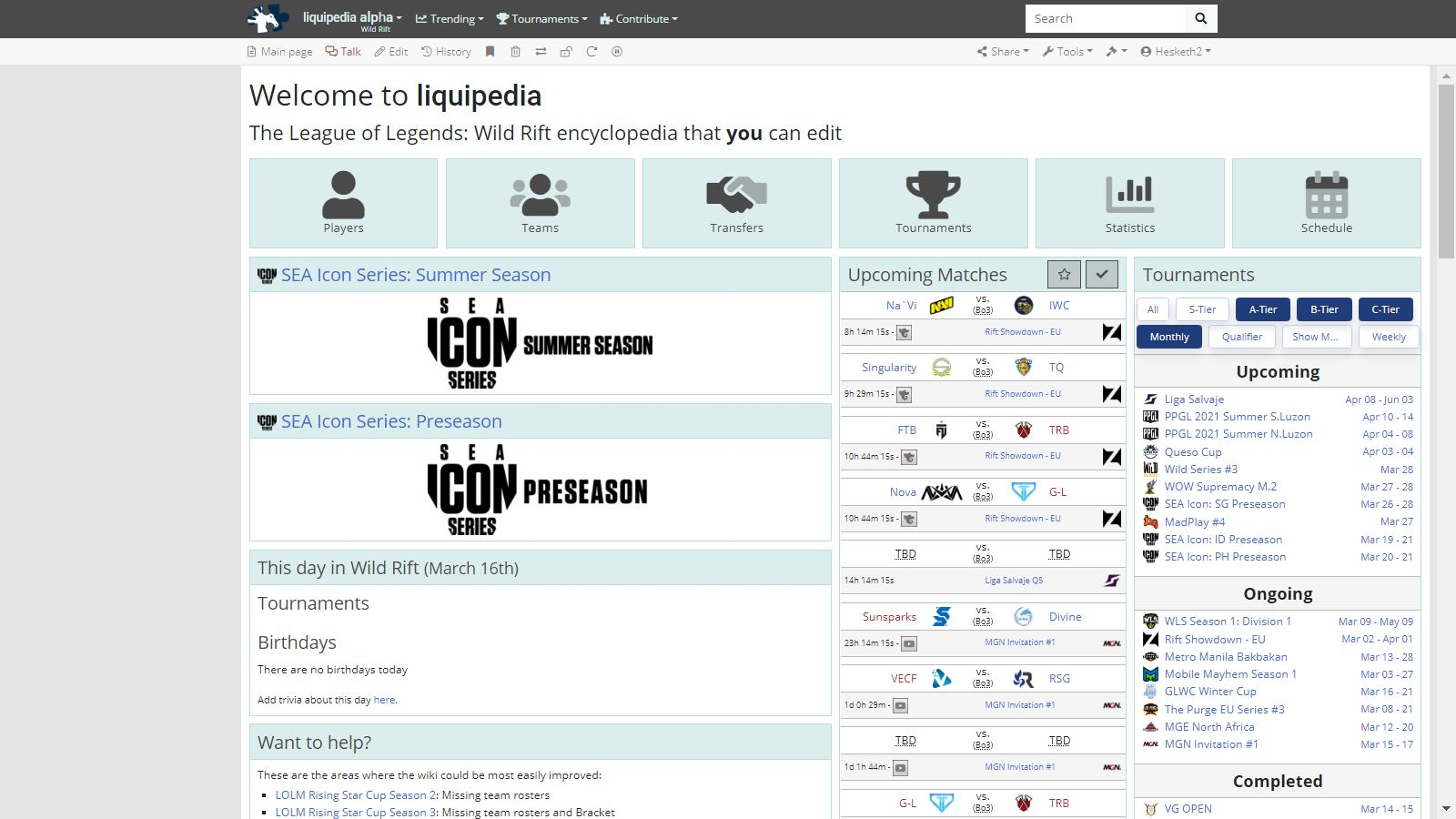
Task: Open SEA Icon Series: Summer Season link
Action: (x=416, y=275)
